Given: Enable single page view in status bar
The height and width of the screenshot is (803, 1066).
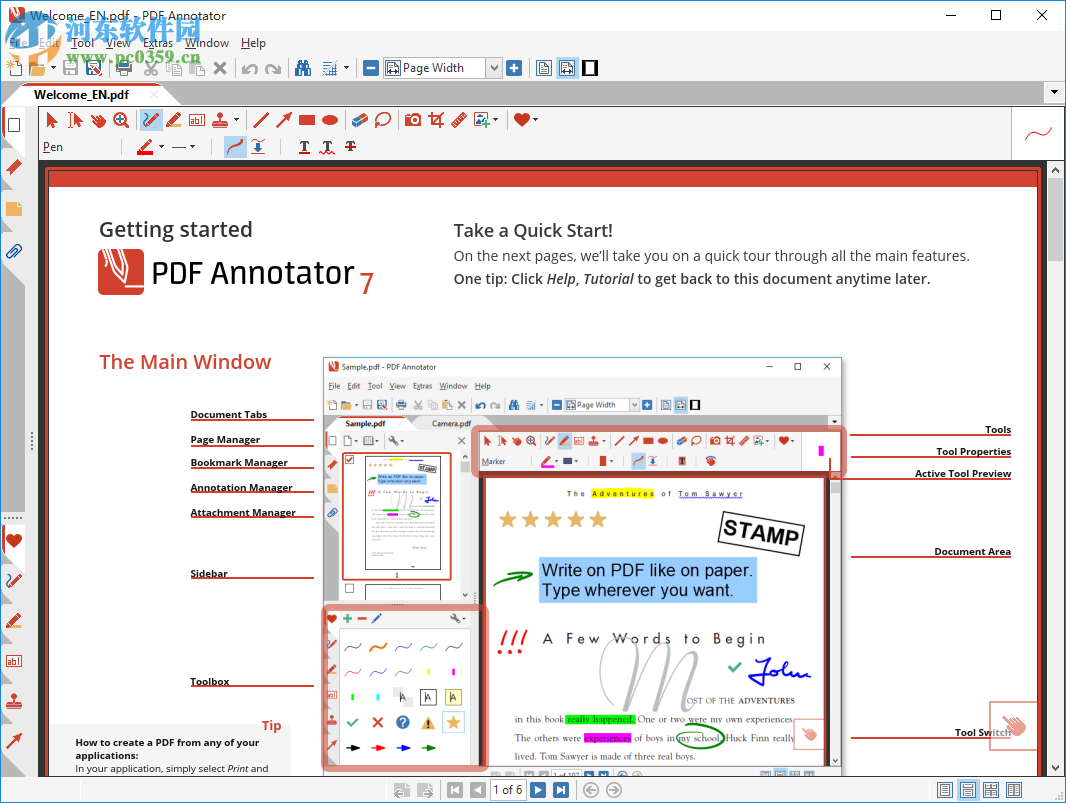Looking at the screenshot, I should [x=945, y=790].
